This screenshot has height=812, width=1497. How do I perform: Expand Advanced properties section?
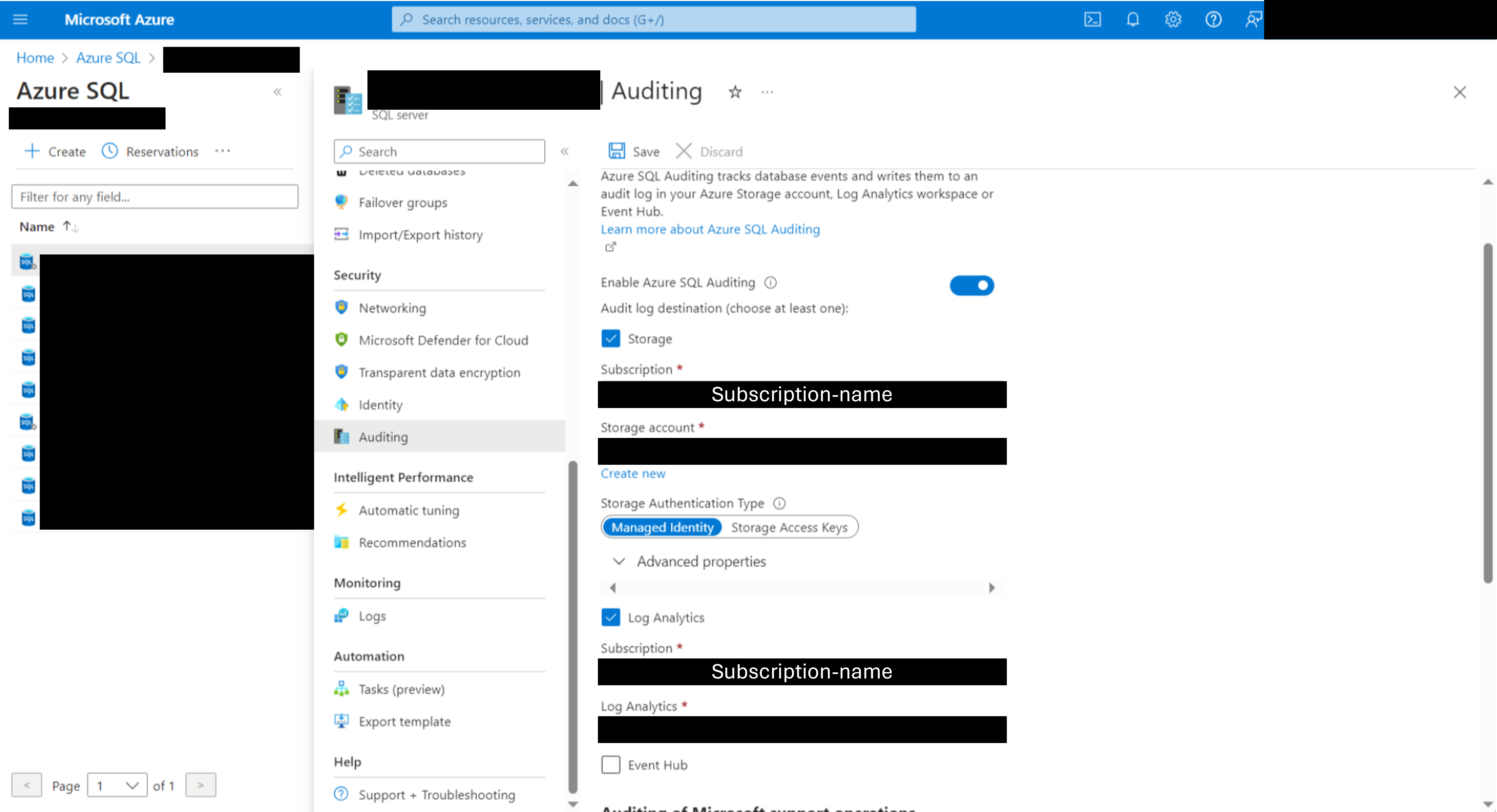tap(689, 562)
